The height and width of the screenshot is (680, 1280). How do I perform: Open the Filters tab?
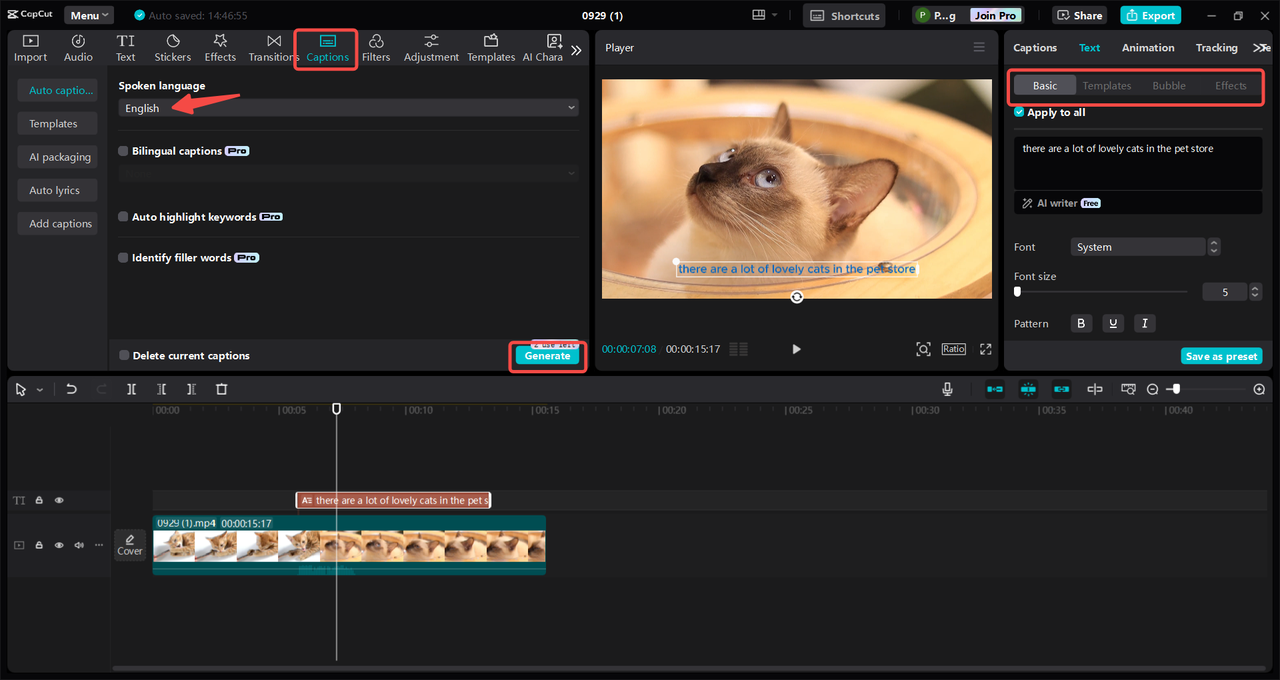pos(376,48)
